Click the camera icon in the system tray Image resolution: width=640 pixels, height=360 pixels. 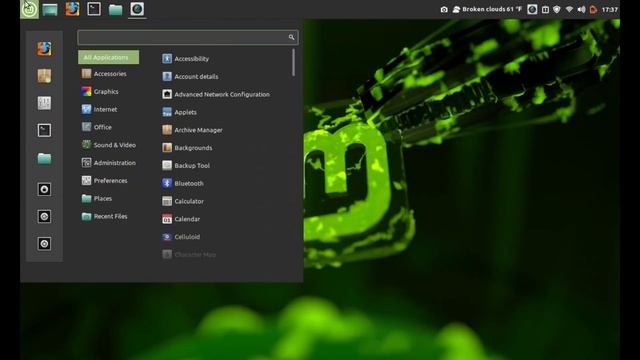click(444, 9)
